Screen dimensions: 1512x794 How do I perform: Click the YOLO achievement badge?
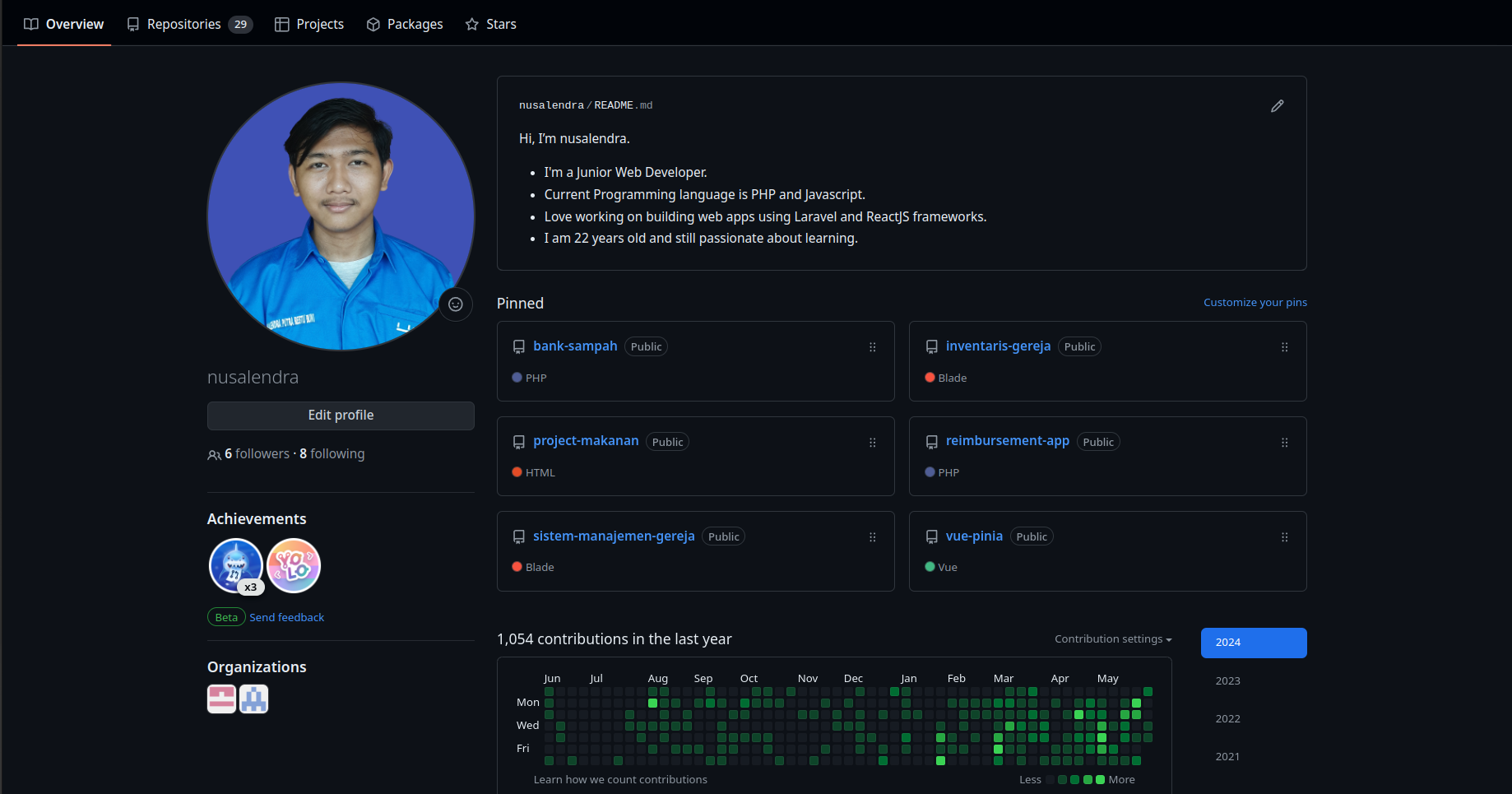click(294, 565)
